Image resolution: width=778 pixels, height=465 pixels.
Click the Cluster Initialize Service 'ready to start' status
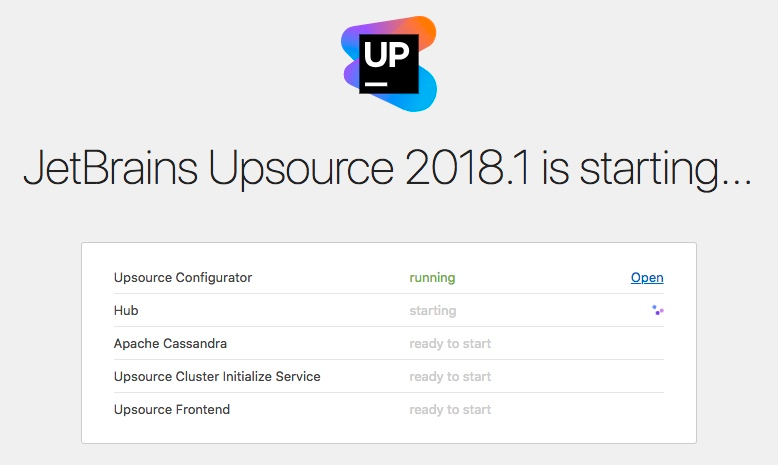pyautogui.click(x=450, y=377)
